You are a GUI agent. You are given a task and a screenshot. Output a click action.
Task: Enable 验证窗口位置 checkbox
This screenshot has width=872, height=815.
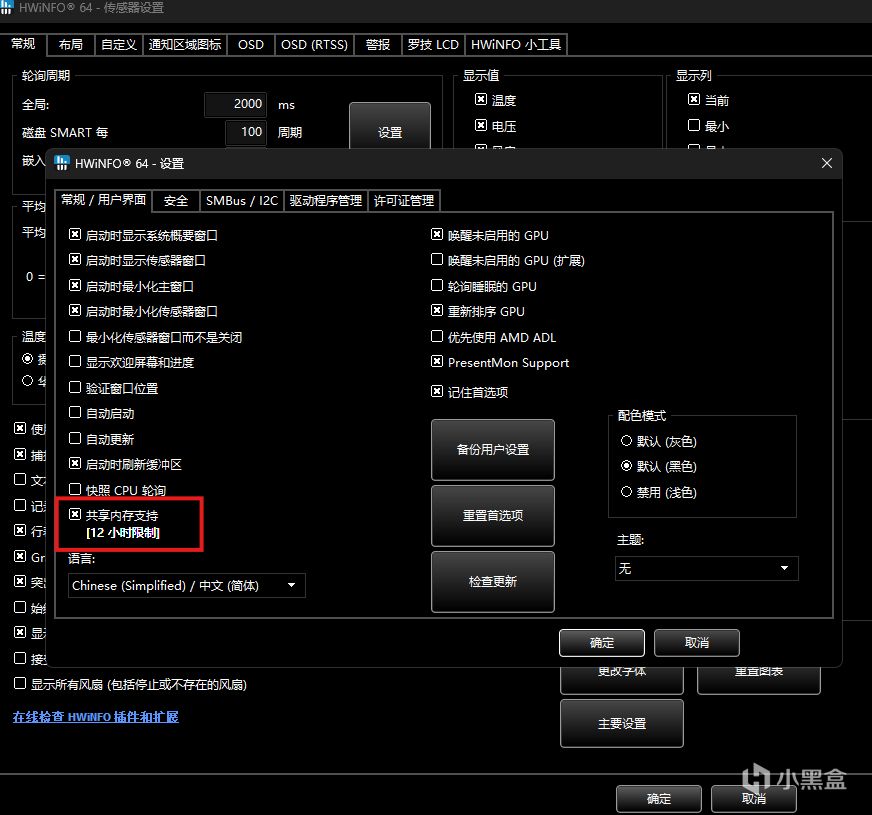tap(75, 387)
